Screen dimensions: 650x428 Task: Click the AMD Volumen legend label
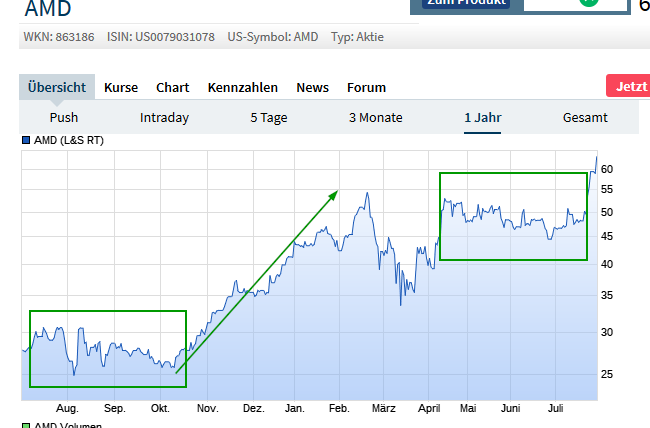[68, 425]
